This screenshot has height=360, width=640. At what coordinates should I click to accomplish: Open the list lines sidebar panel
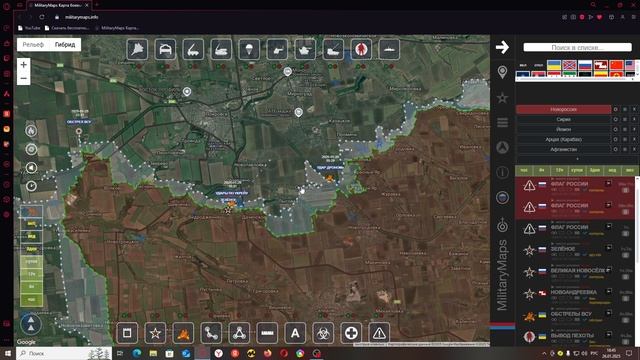click(502, 122)
